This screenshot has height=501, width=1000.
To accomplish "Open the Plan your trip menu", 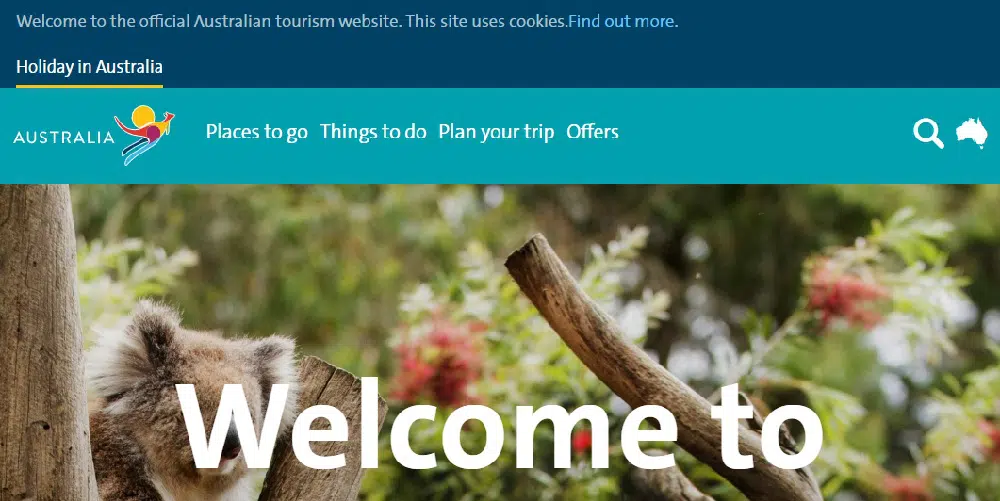I will click(x=496, y=132).
